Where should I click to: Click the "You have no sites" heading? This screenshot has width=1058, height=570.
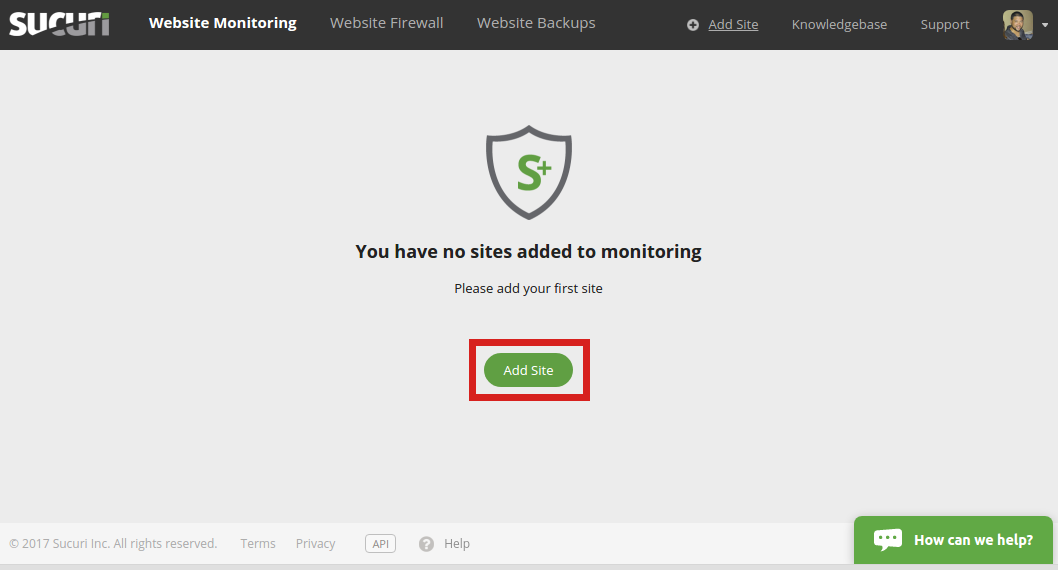[x=528, y=252]
